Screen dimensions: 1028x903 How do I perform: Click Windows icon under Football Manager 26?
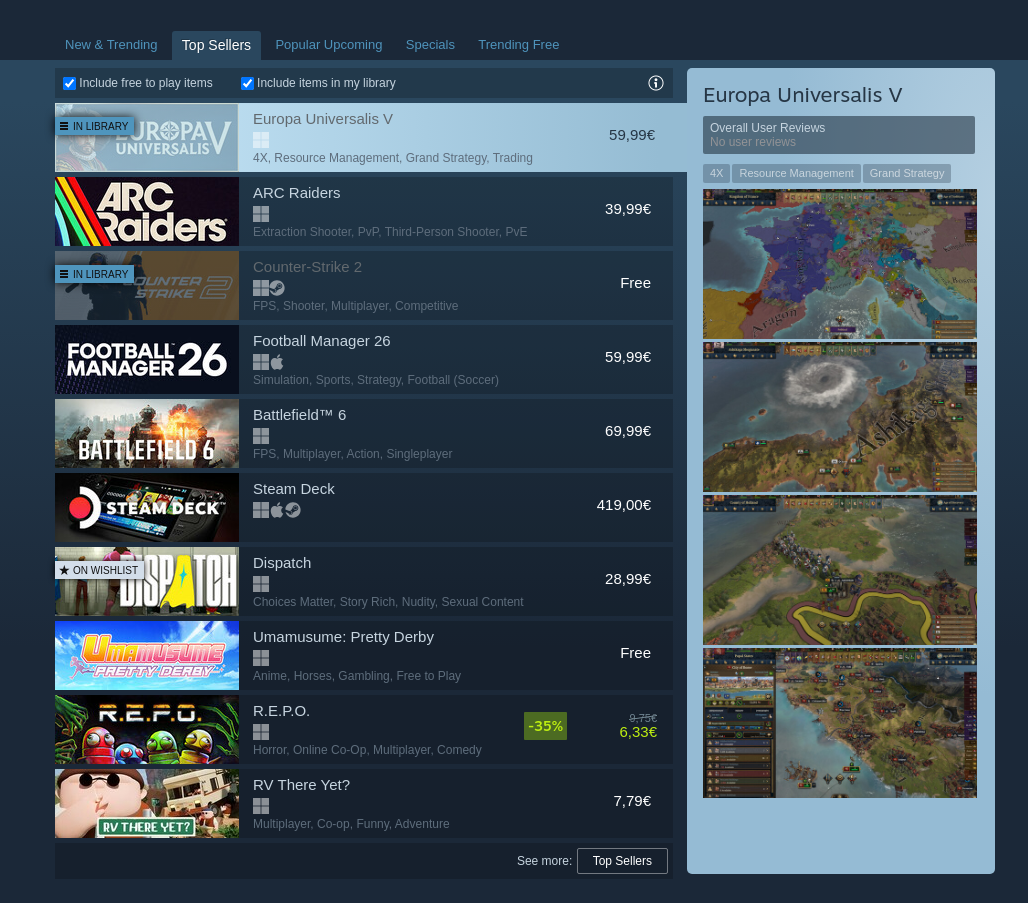click(261, 362)
